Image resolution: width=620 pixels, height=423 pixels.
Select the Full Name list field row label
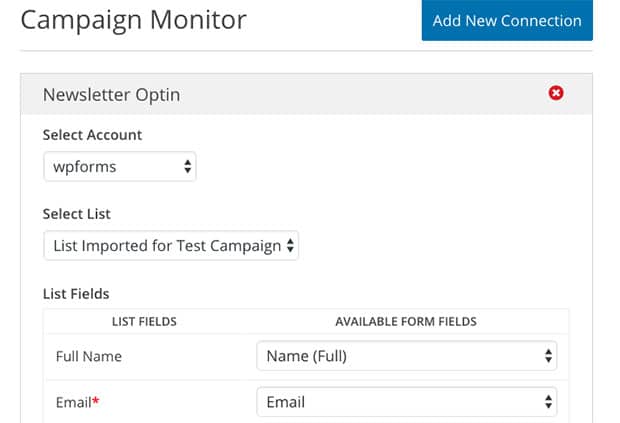click(89, 356)
